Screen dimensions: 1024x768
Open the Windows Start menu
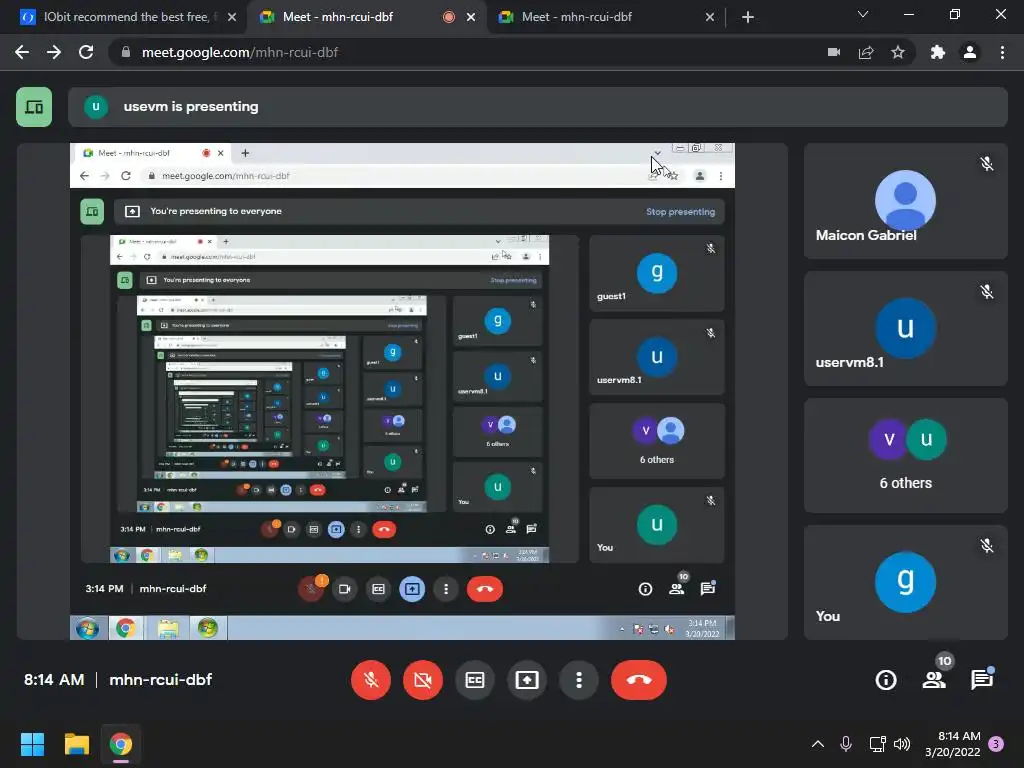coord(32,744)
